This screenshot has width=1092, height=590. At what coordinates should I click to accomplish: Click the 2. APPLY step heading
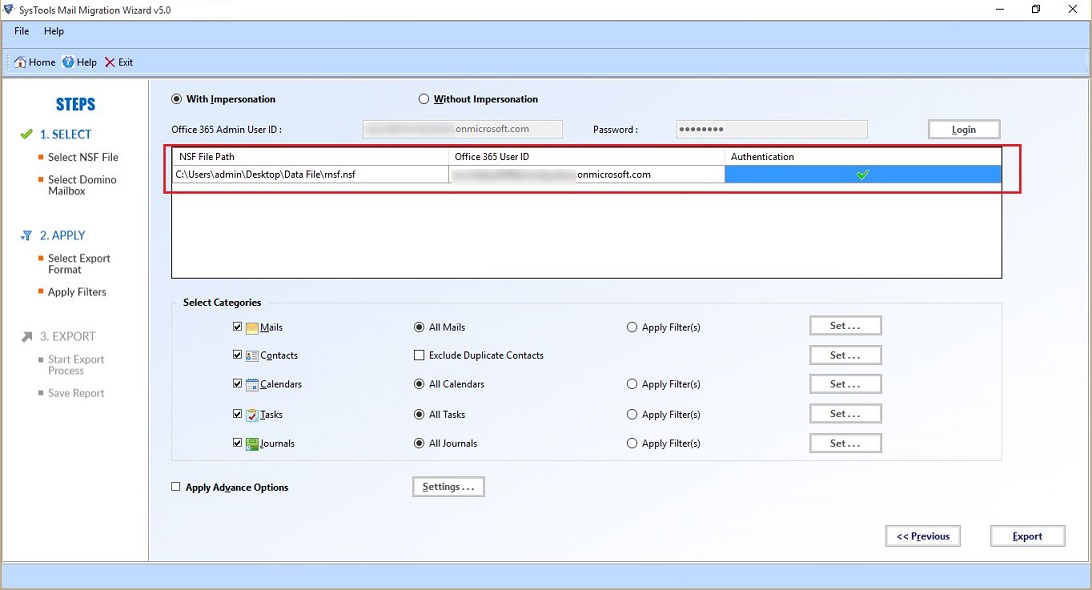[x=63, y=235]
